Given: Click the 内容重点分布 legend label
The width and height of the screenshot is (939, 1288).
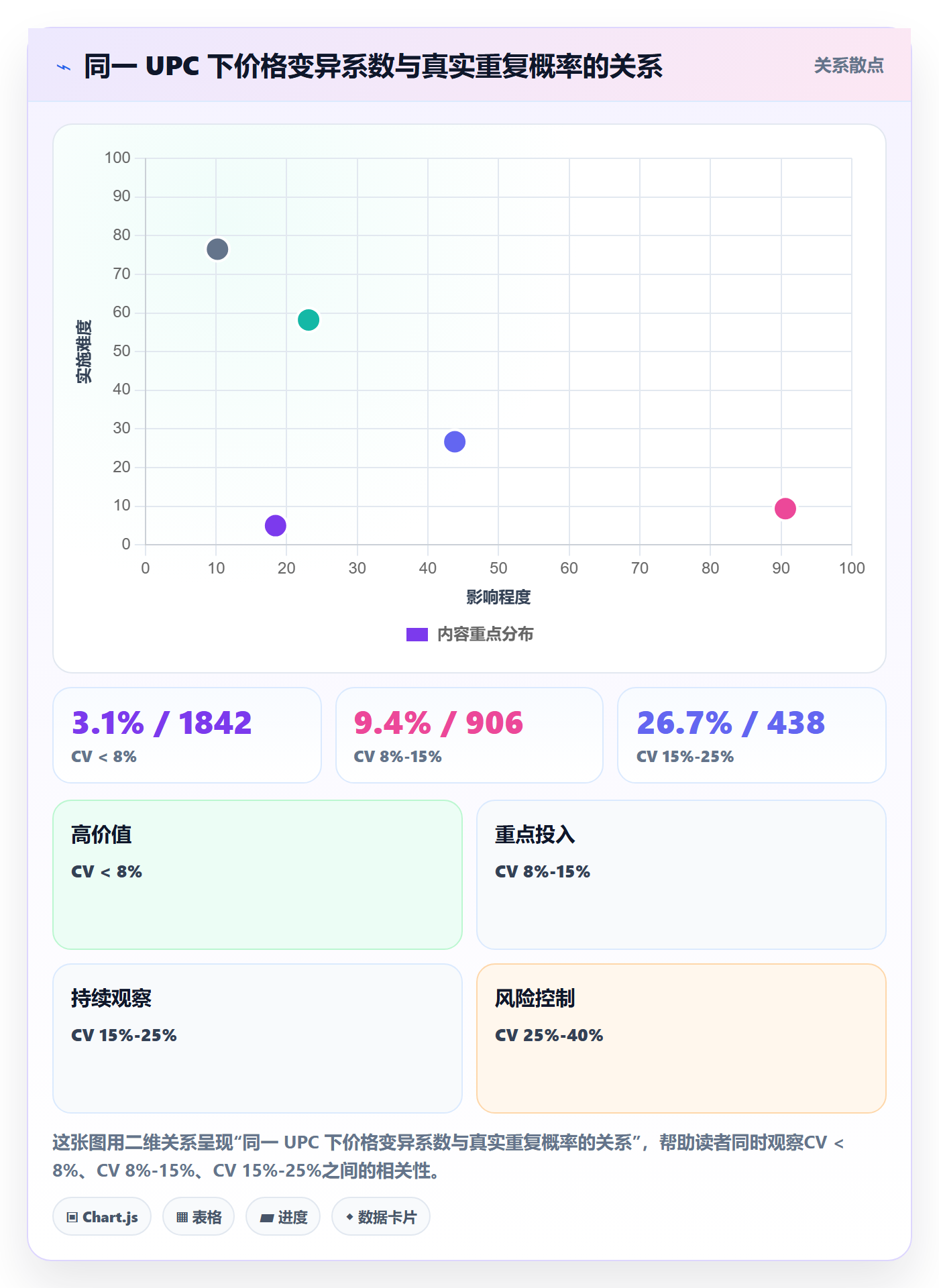Looking at the screenshot, I should click(485, 635).
